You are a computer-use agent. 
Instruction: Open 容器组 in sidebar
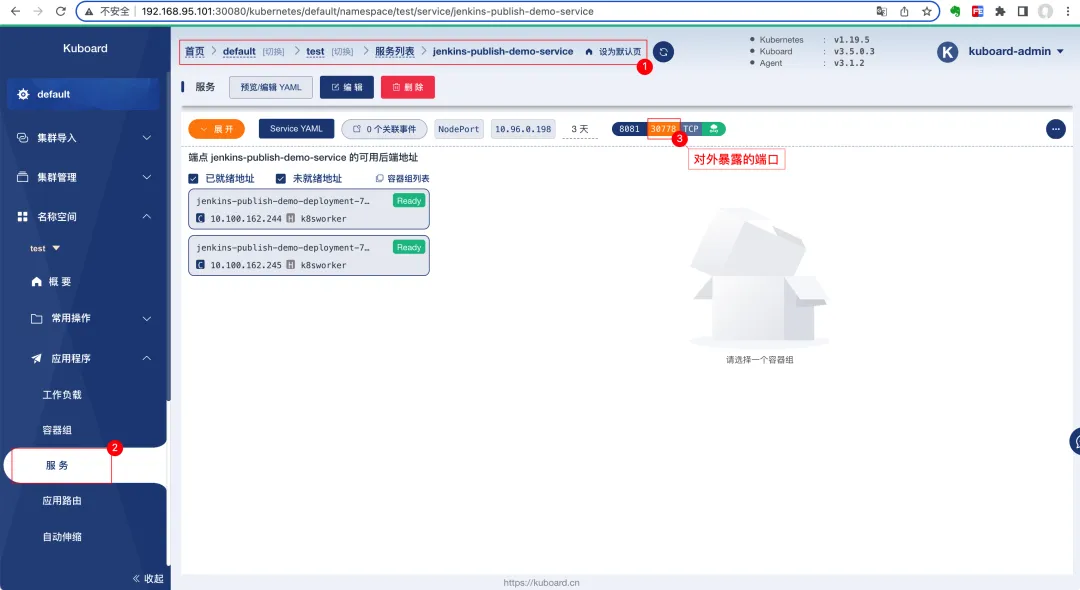coord(57,430)
